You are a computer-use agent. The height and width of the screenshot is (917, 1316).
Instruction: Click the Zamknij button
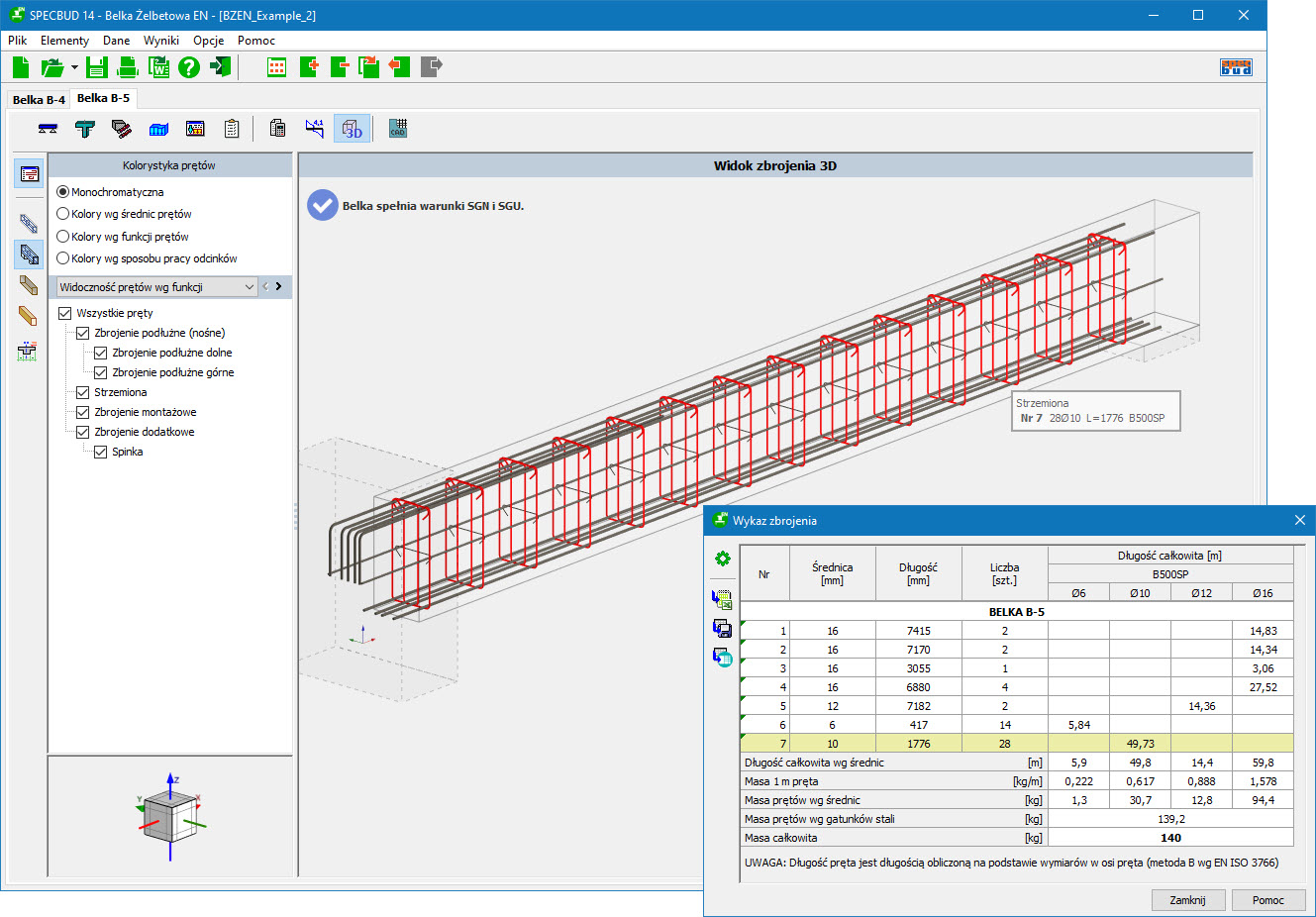[1187, 900]
